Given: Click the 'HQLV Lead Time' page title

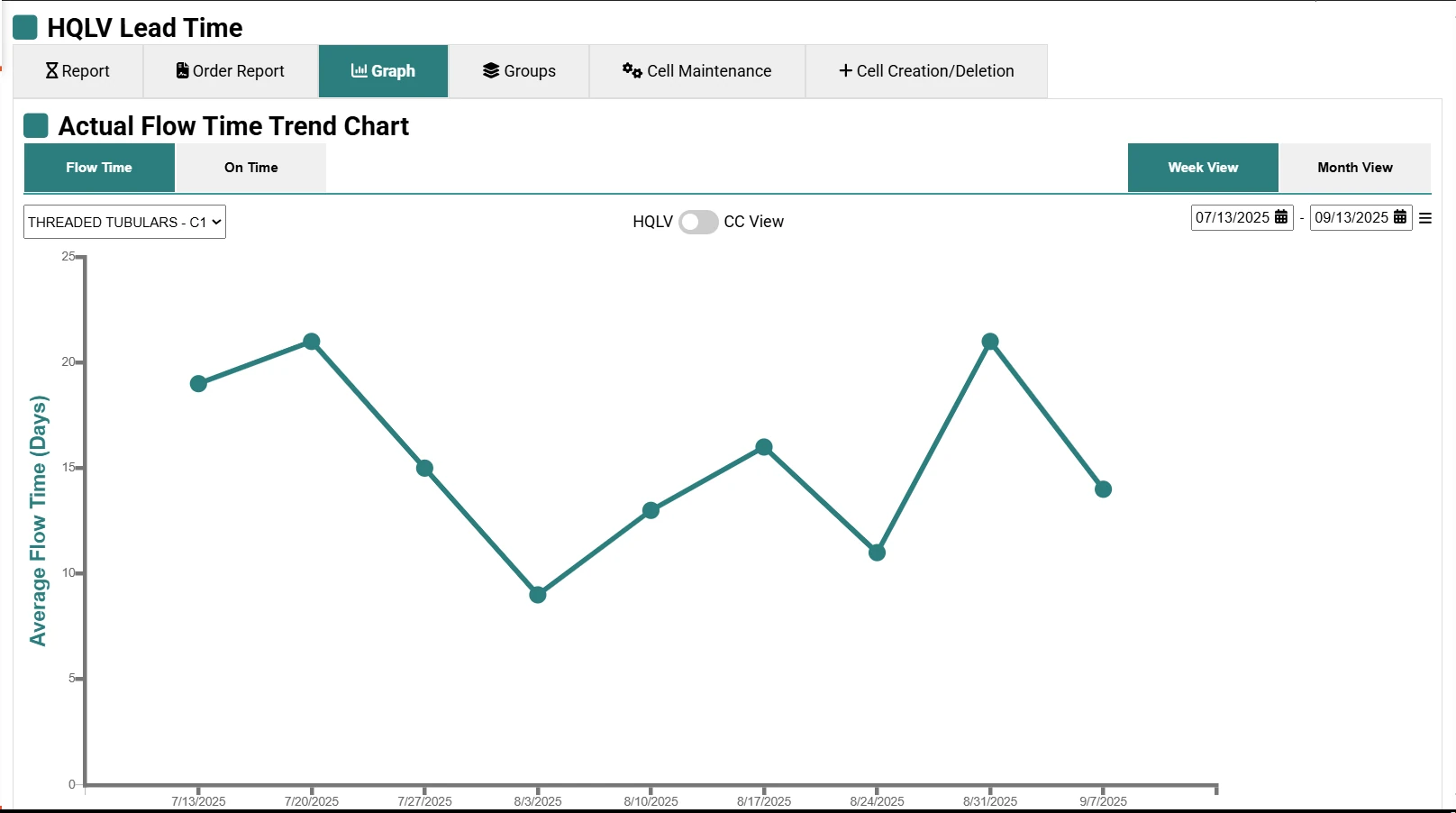Looking at the screenshot, I should point(145,28).
